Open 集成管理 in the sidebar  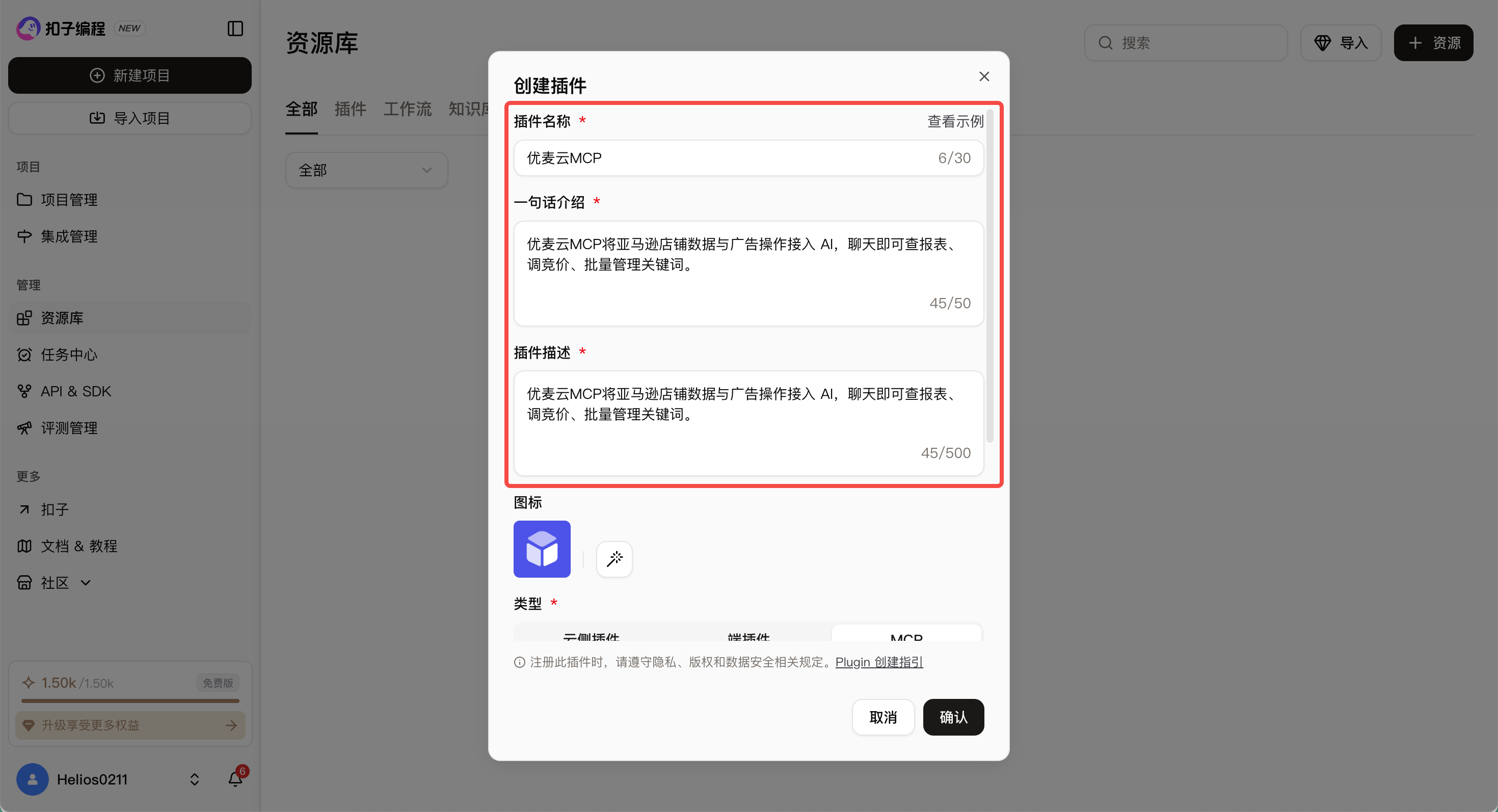pyautogui.click(x=130, y=236)
